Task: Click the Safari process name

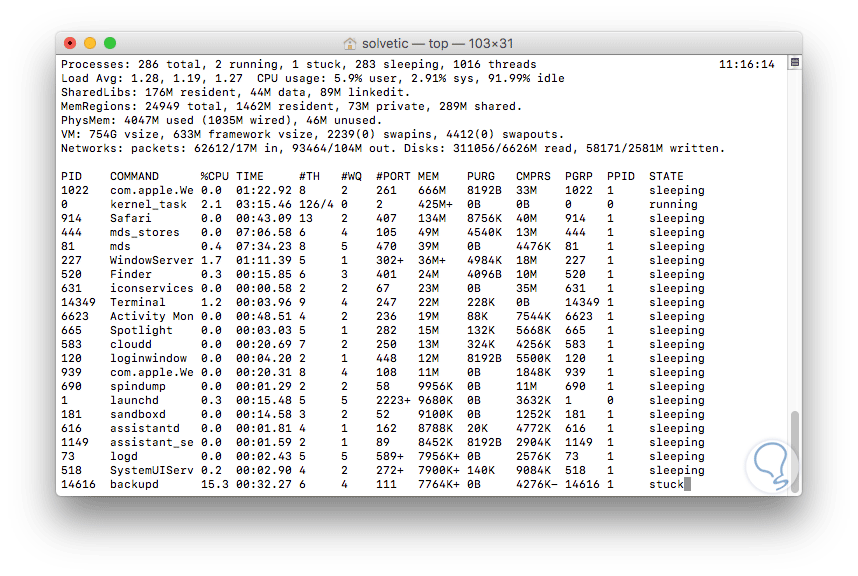Action: pyautogui.click(x=130, y=218)
